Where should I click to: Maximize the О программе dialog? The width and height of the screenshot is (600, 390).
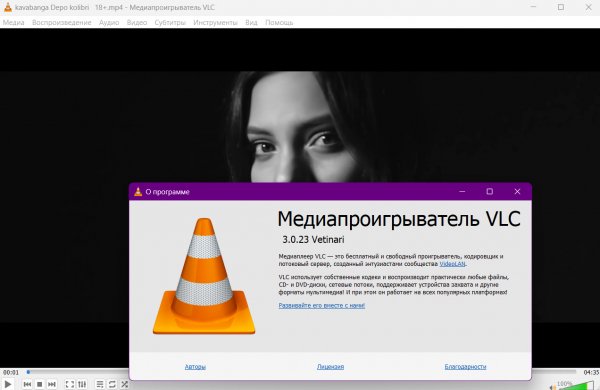click(x=489, y=191)
